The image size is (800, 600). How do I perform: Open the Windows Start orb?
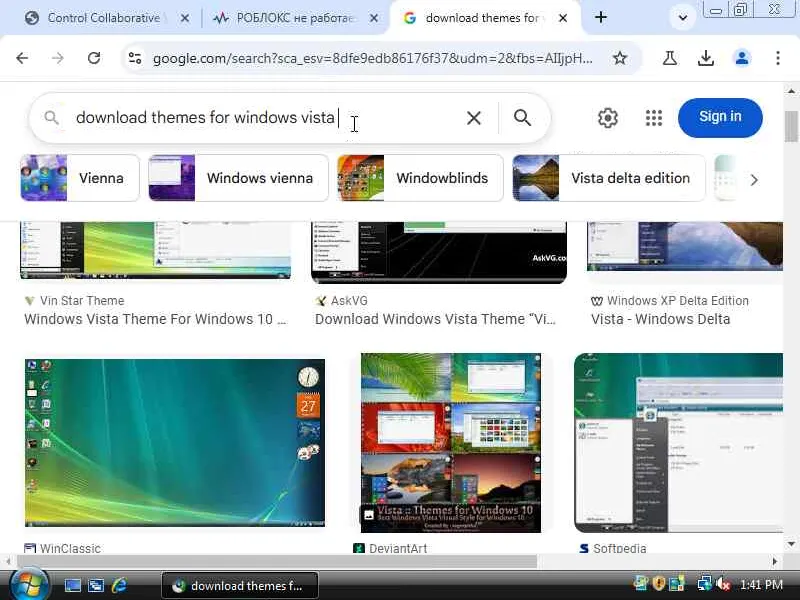[x=29, y=585]
